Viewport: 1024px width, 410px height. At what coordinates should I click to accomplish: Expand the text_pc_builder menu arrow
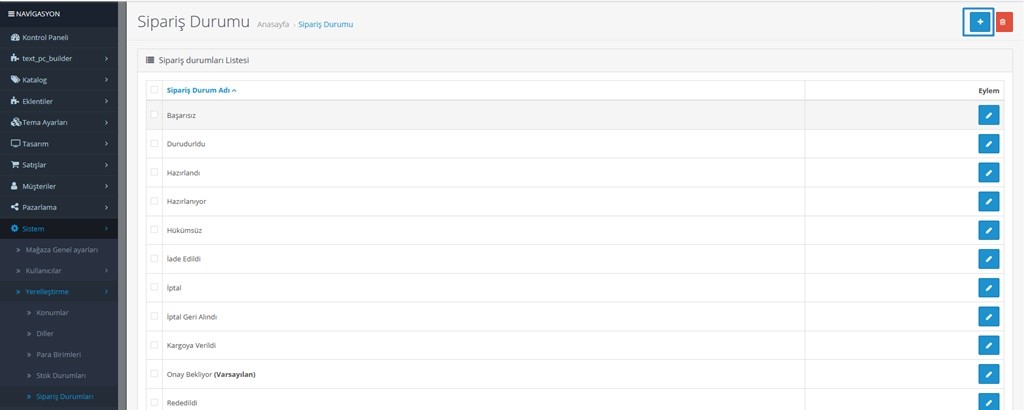(x=106, y=59)
